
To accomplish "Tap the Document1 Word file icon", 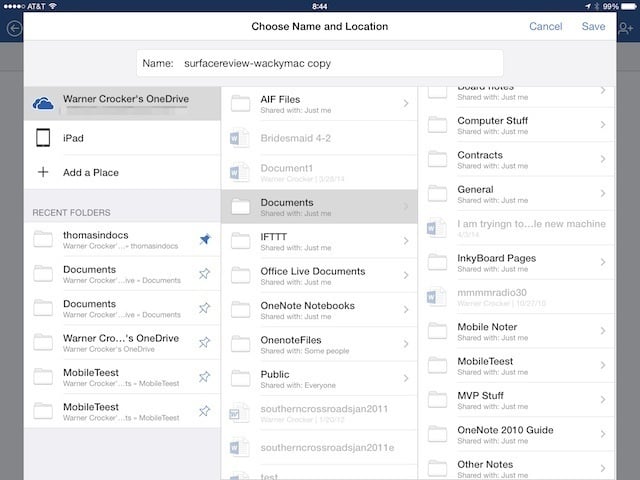I will (x=239, y=172).
